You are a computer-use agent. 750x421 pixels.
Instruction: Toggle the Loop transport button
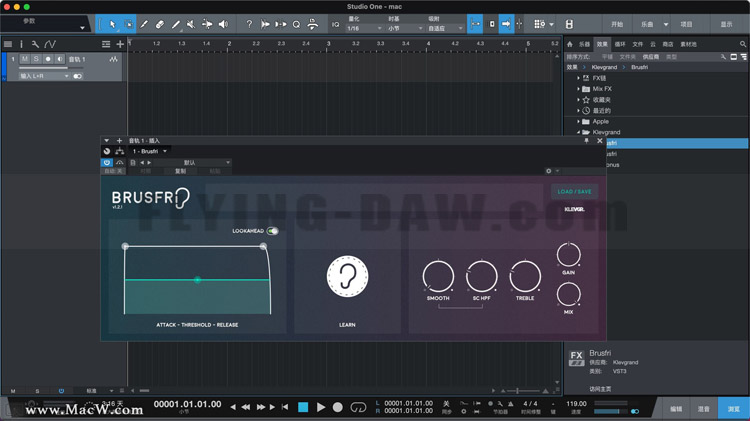pos(358,407)
